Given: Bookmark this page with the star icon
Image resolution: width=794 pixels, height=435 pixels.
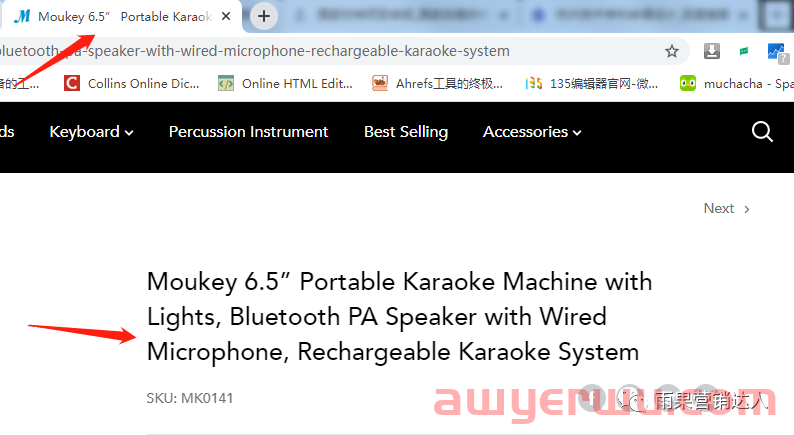Looking at the screenshot, I should (x=671, y=51).
